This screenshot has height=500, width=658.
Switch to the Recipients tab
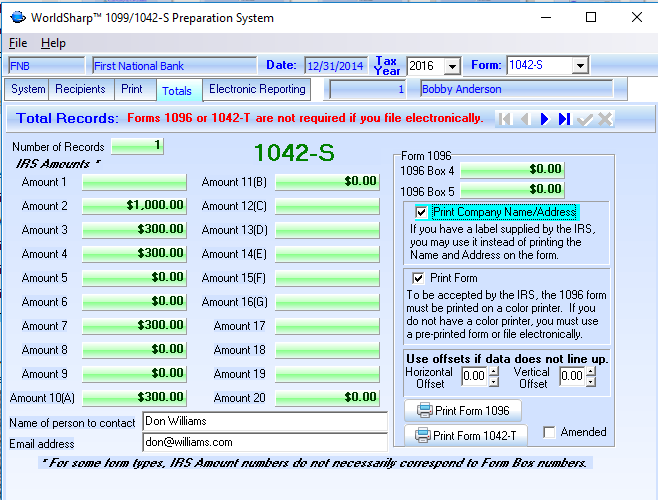81,89
